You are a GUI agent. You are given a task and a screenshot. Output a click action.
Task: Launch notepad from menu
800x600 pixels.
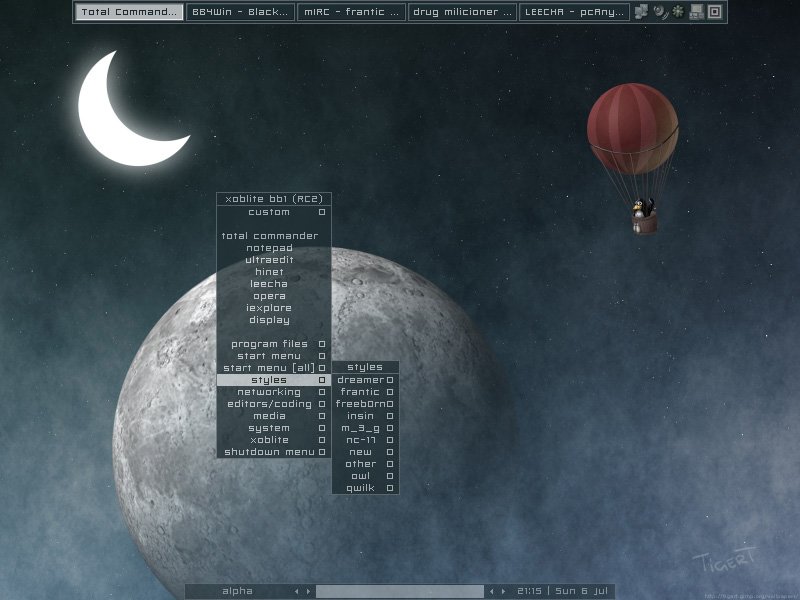pyautogui.click(x=274, y=248)
